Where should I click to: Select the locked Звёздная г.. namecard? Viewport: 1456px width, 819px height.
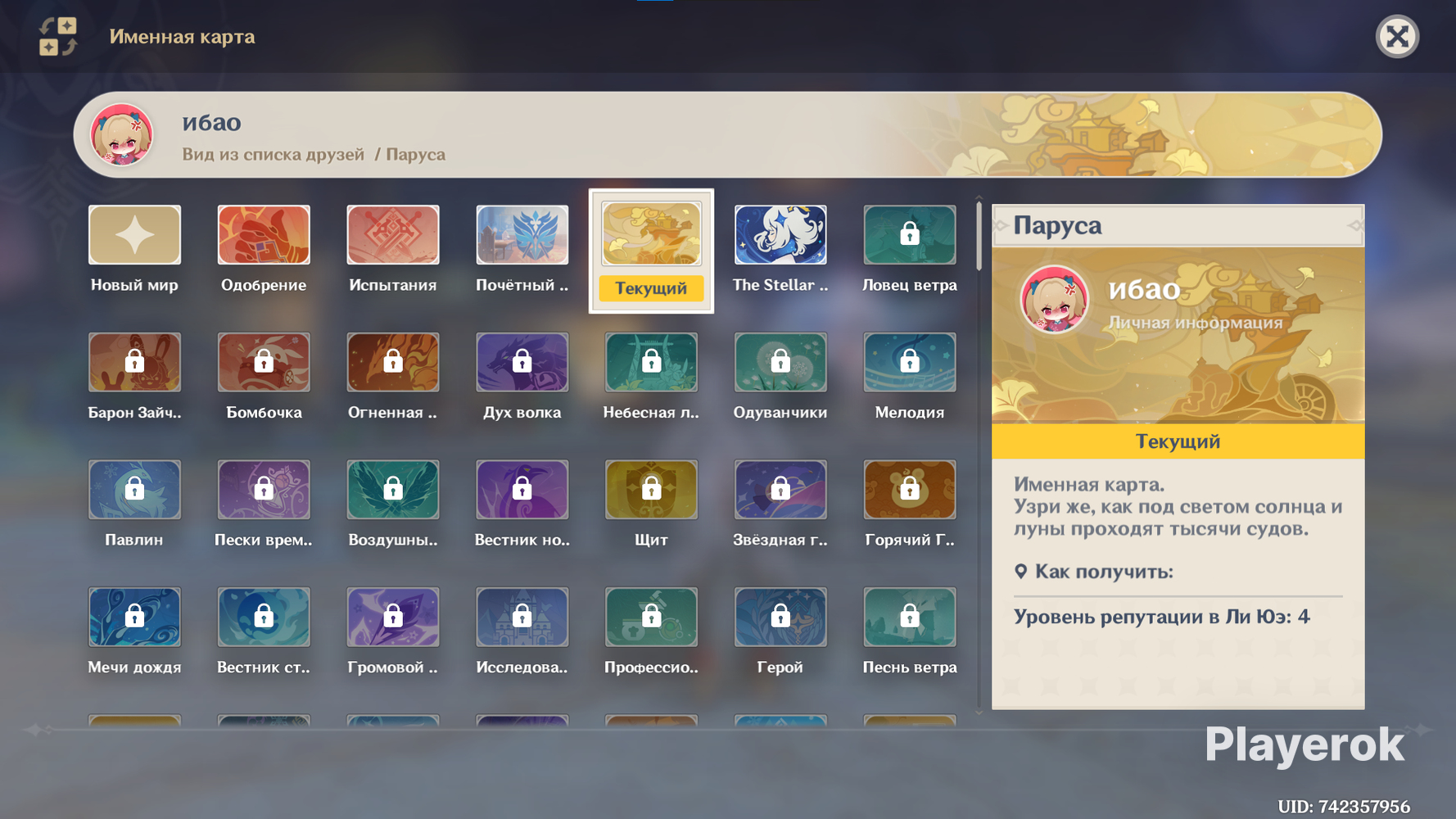point(780,490)
